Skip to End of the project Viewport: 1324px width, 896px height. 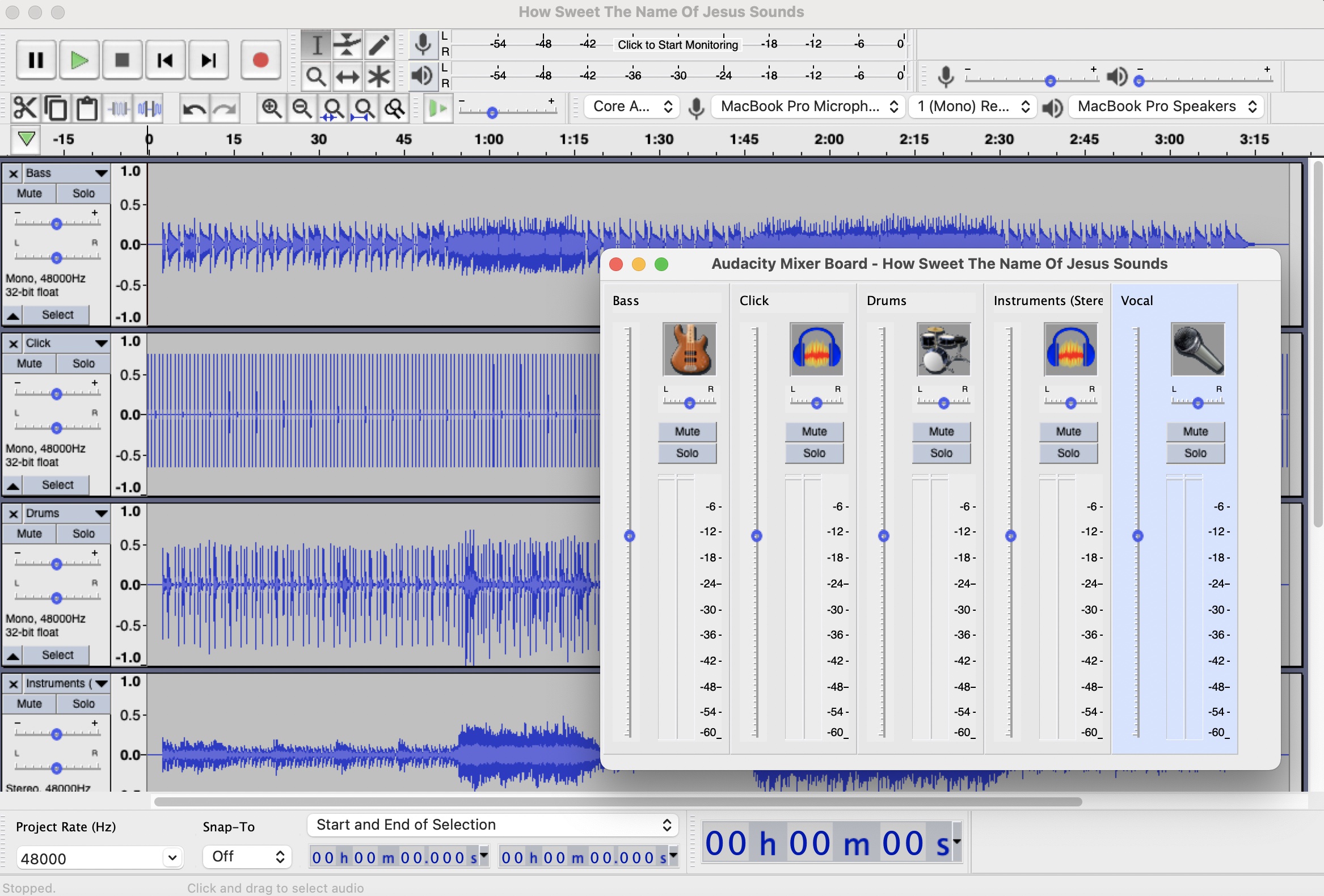pos(209,60)
